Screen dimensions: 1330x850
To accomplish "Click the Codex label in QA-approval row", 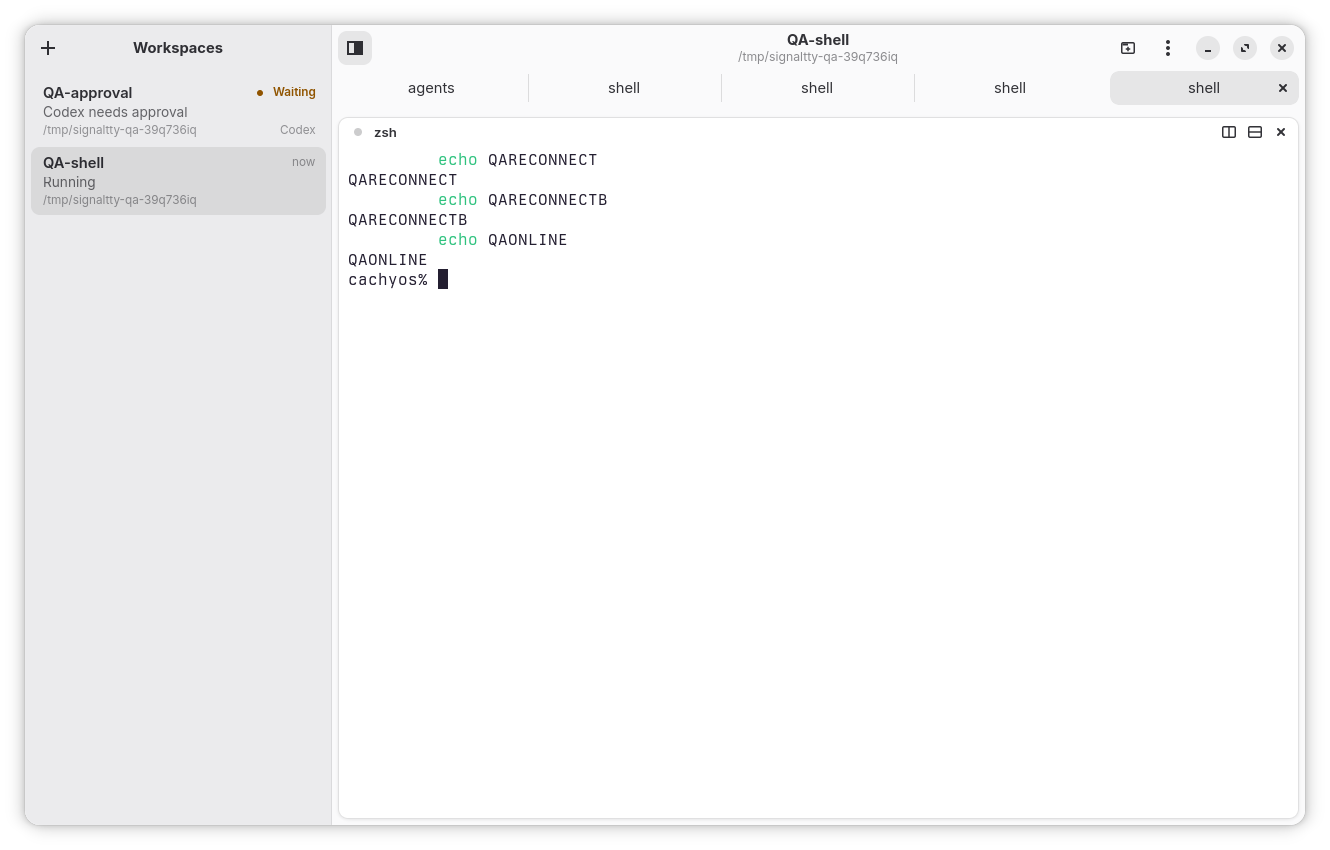I will coord(297,130).
